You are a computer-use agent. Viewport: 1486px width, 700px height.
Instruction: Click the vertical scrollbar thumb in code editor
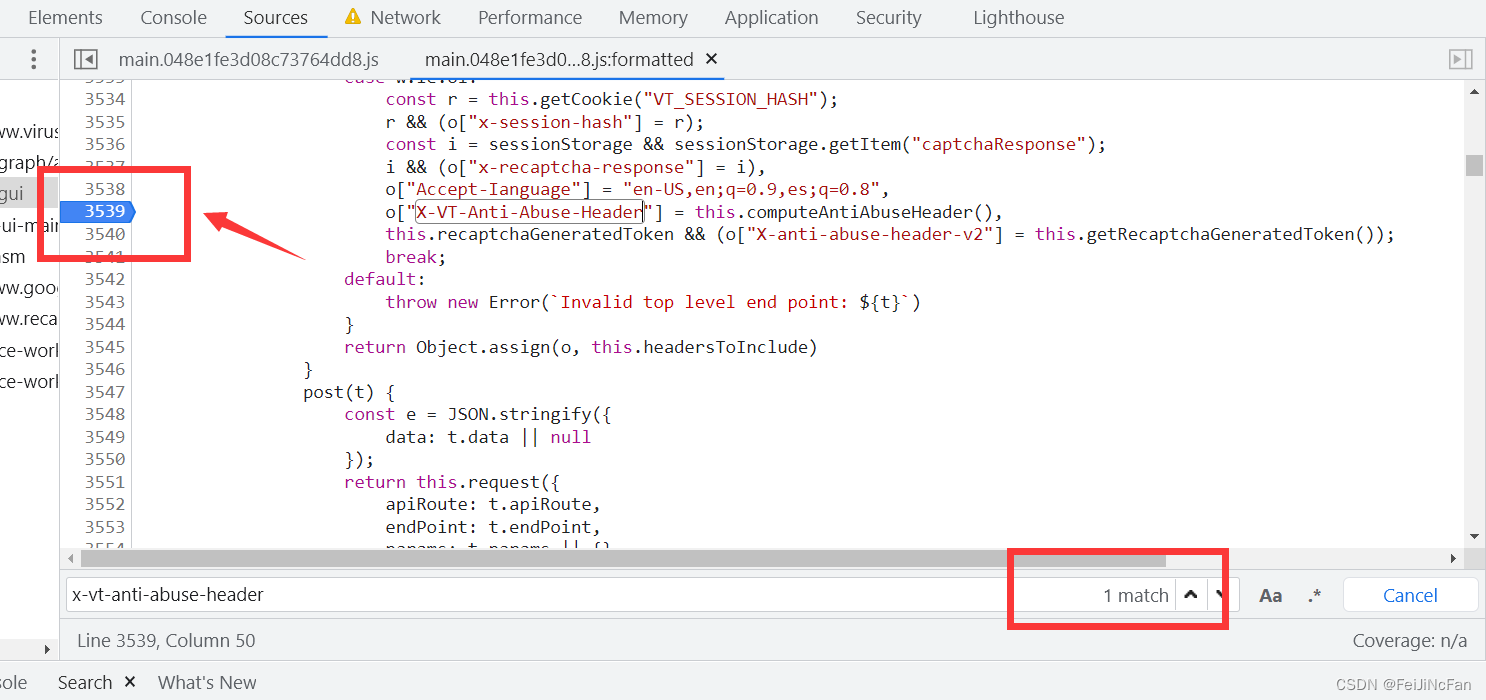(1474, 165)
